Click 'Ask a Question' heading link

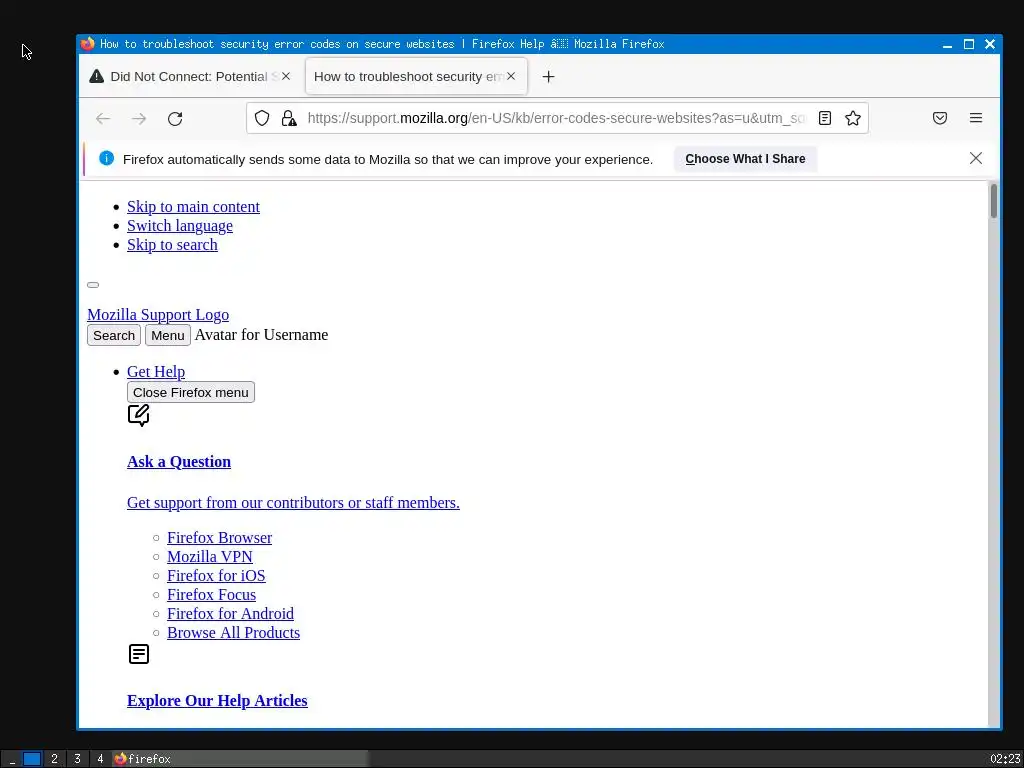(179, 461)
